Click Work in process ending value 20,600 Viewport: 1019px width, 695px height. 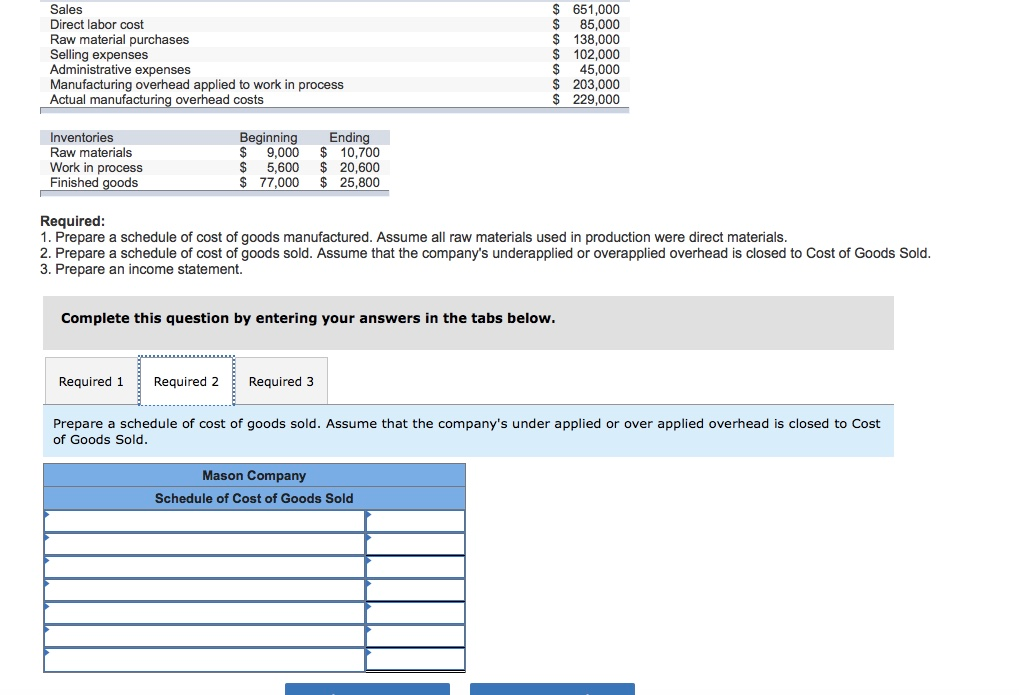click(359, 167)
